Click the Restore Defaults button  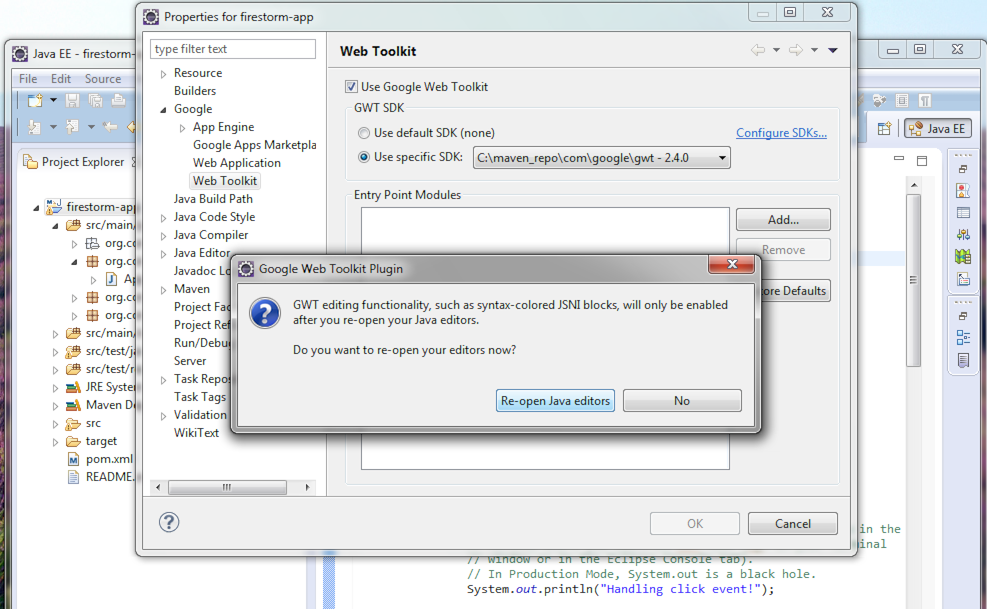(796, 291)
